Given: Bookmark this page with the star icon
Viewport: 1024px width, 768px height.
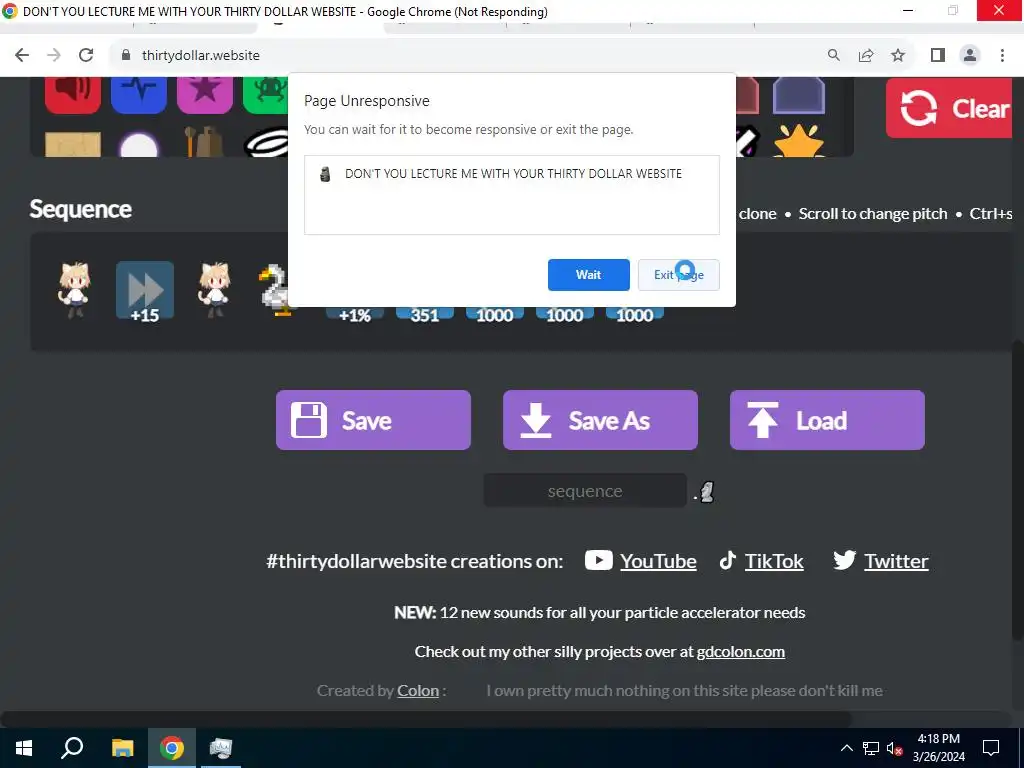Looking at the screenshot, I should 898,56.
